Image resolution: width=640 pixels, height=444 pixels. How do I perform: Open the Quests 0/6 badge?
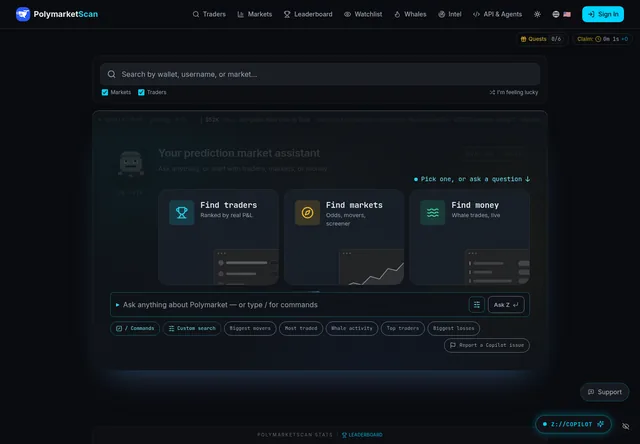[541, 39]
